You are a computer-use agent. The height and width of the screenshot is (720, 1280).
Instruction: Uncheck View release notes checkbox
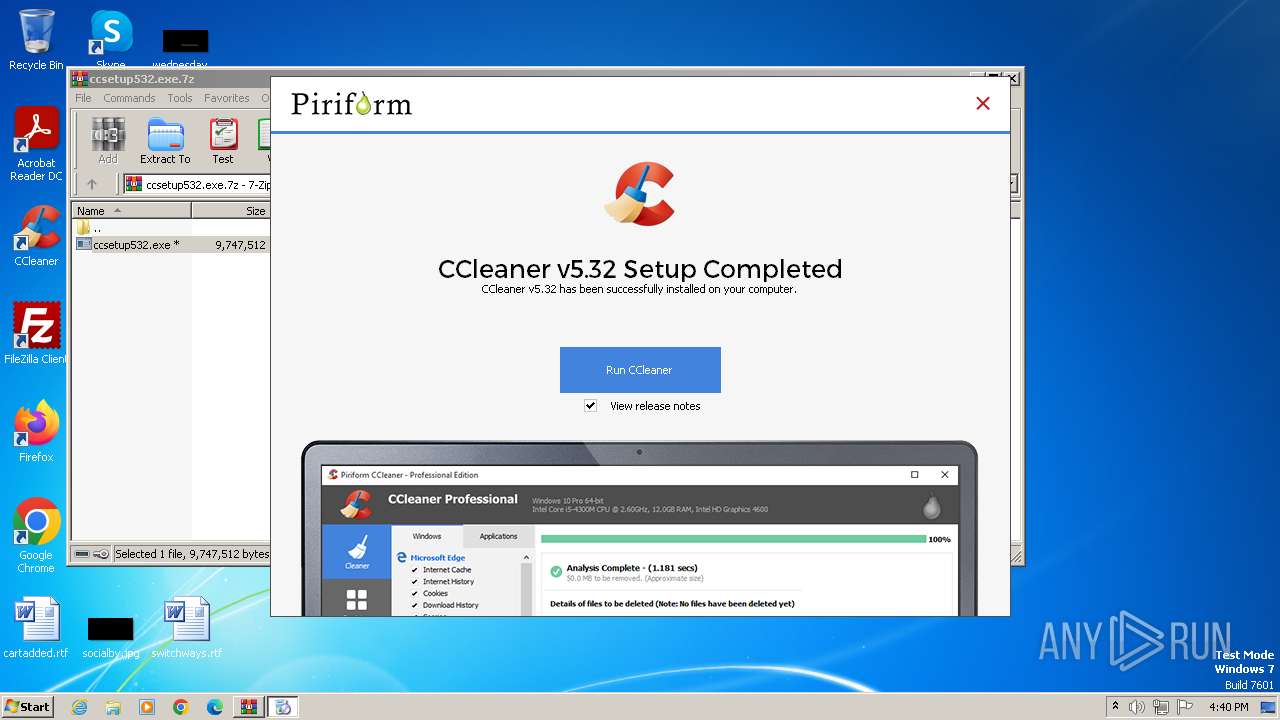click(590, 406)
